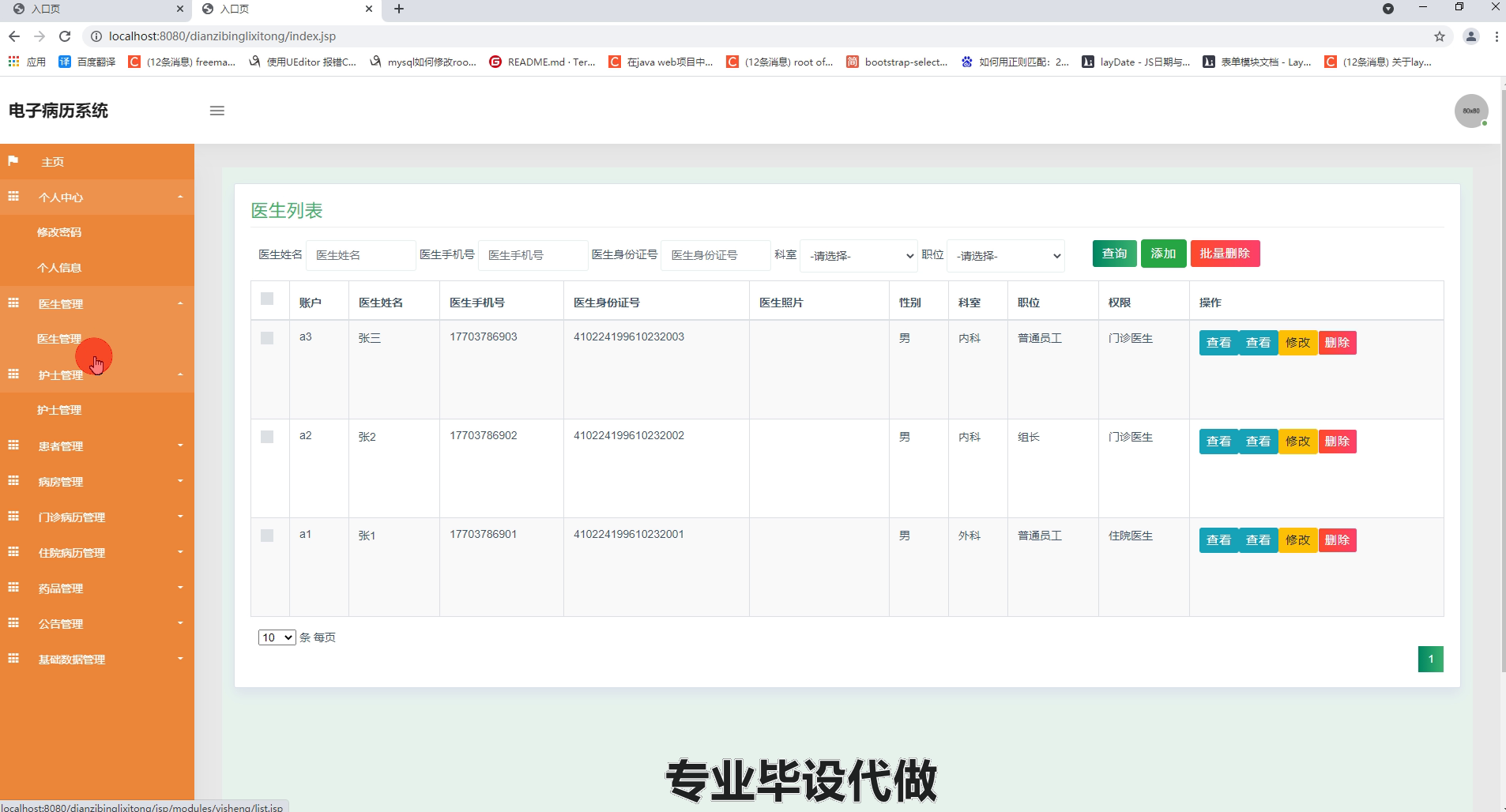This screenshot has width=1506, height=812.
Task: Reload the page with browser refresh icon
Action: tap(65, 36)
